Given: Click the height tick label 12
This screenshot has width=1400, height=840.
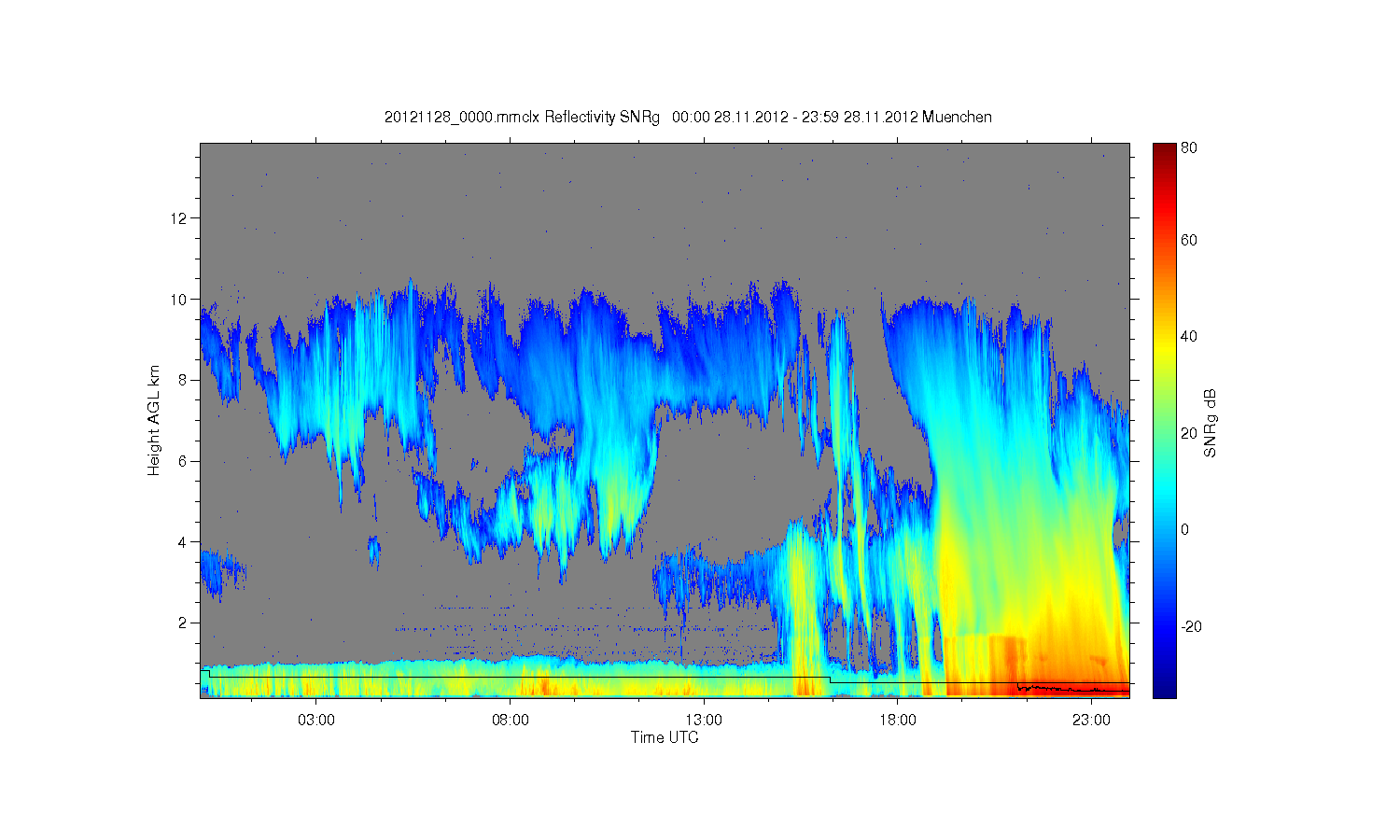Looking at the screenshot, I should [x=180, y=218].
